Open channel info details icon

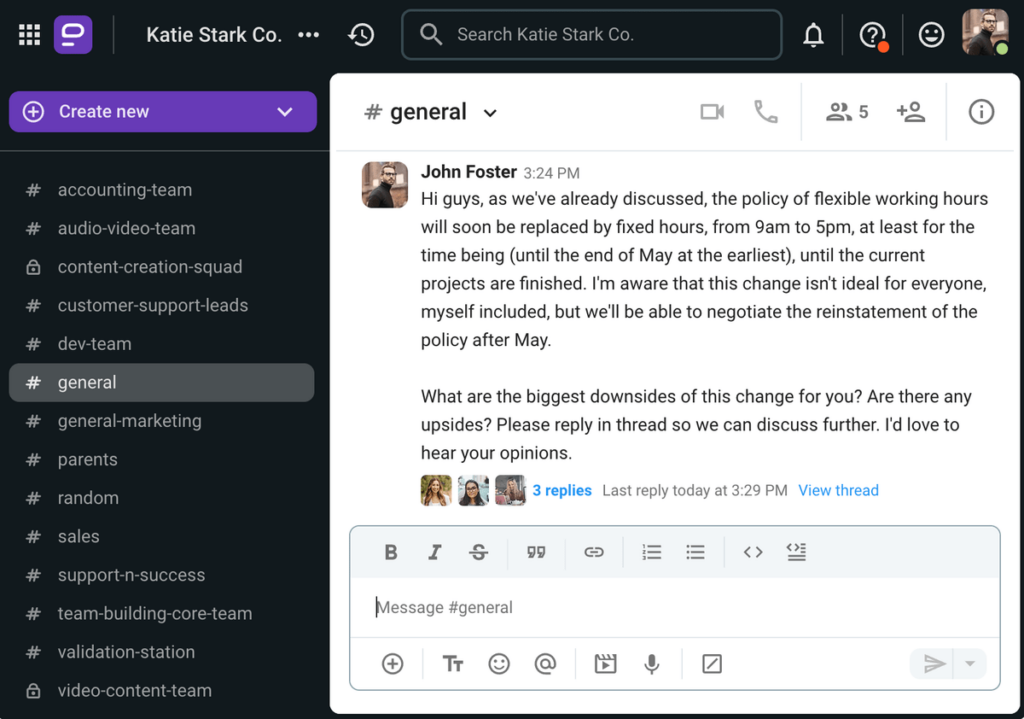[x=981, y=112]
